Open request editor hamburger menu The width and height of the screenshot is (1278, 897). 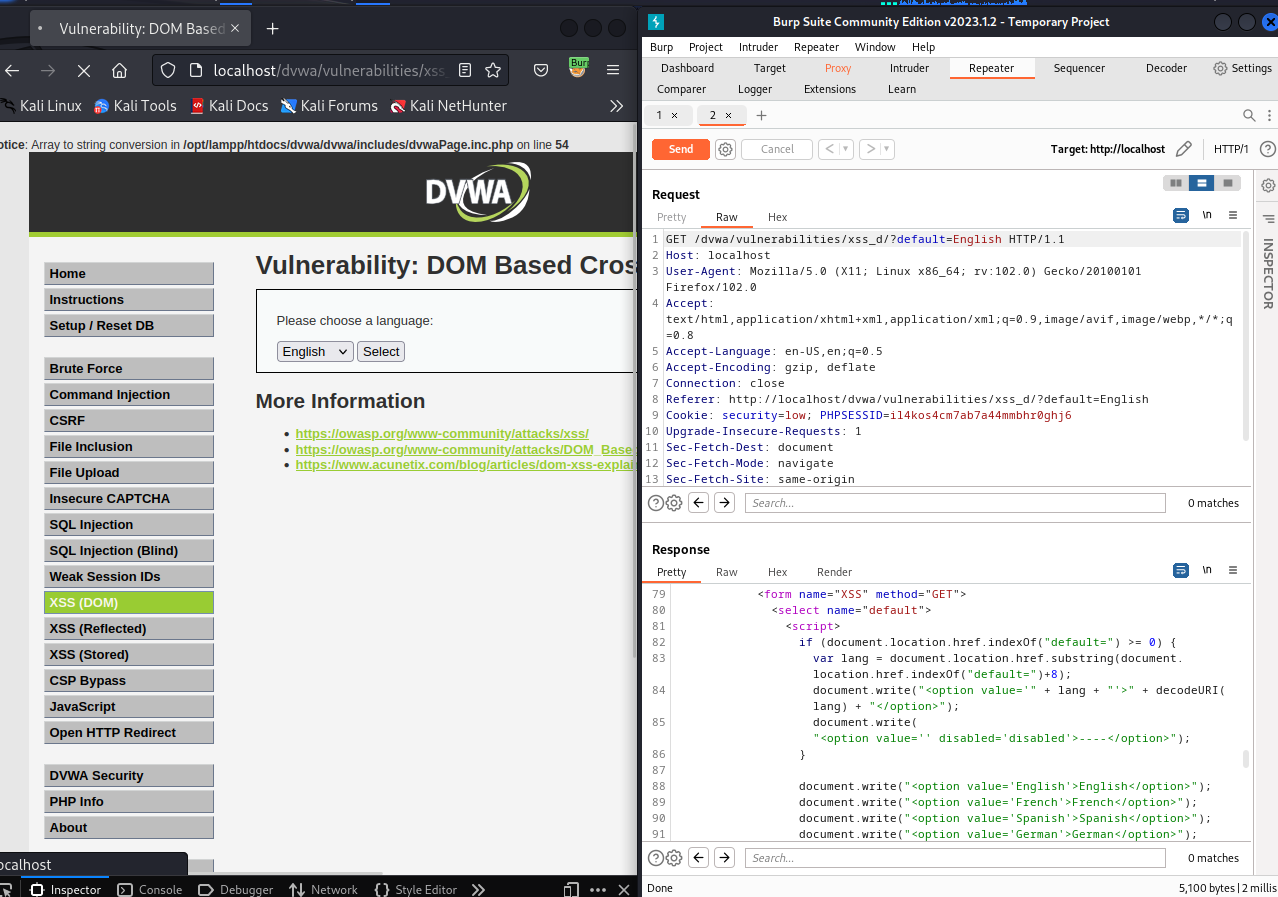click(x=1233, y=215)
